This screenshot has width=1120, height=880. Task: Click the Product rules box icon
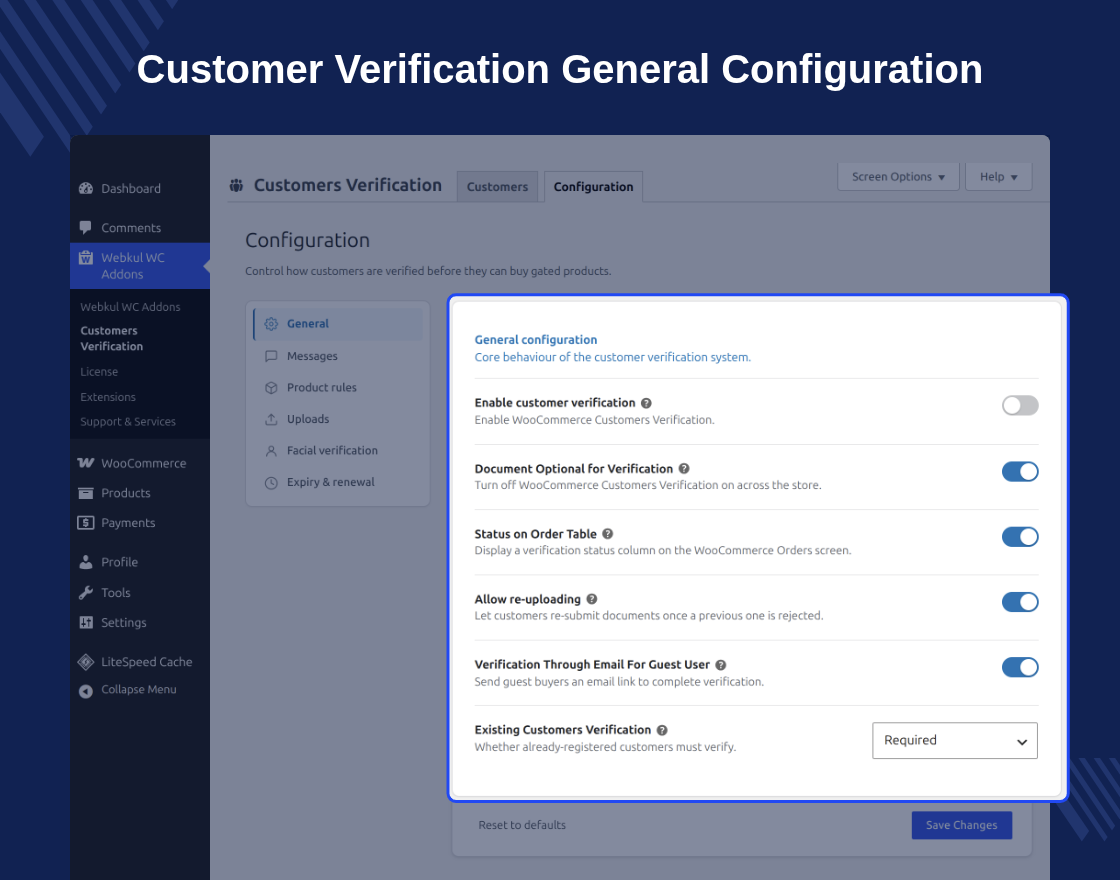click(x=271, y=388)
